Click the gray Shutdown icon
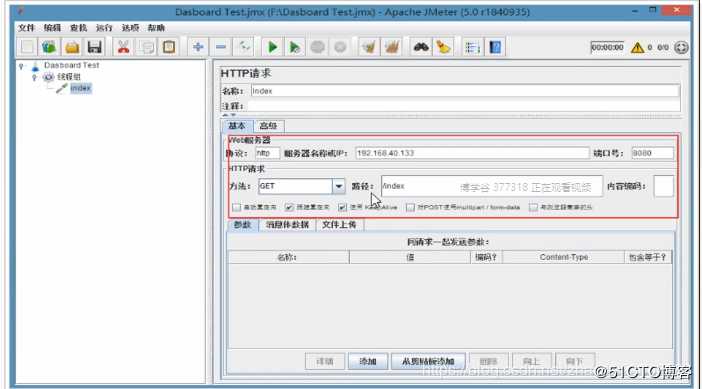Viewport: 702px width, 389px height. point(340,47)
